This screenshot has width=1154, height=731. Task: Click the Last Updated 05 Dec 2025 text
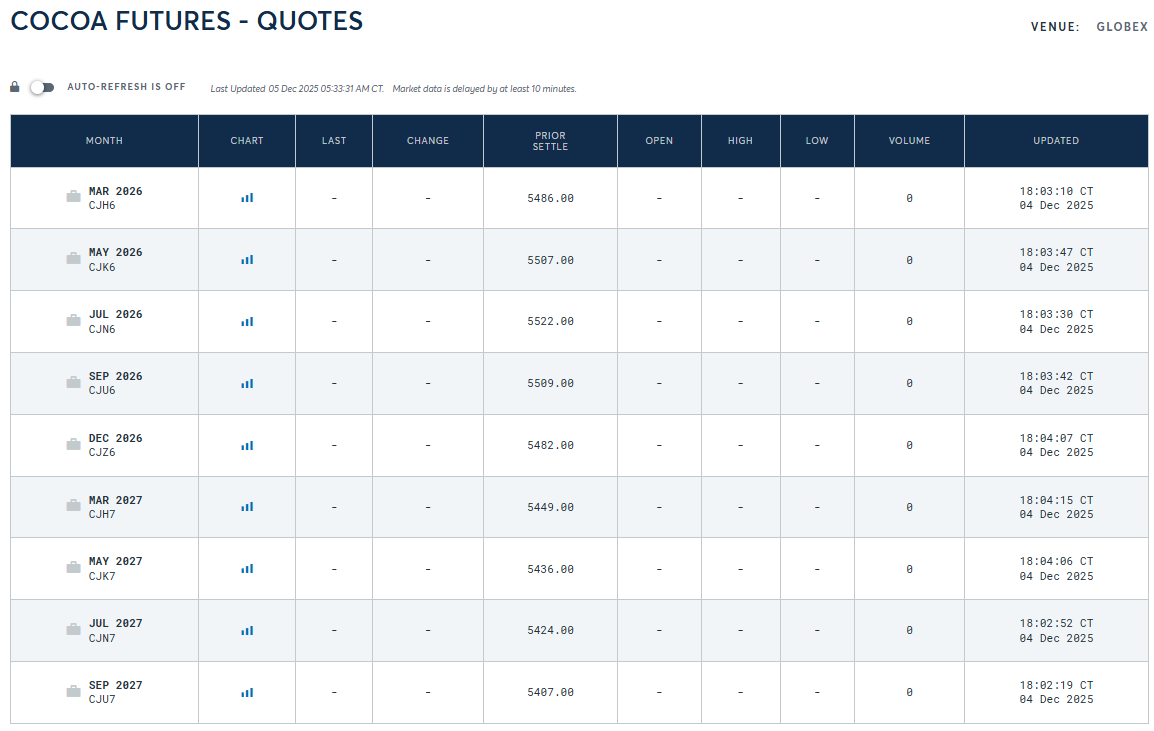(x=297, y=88)
